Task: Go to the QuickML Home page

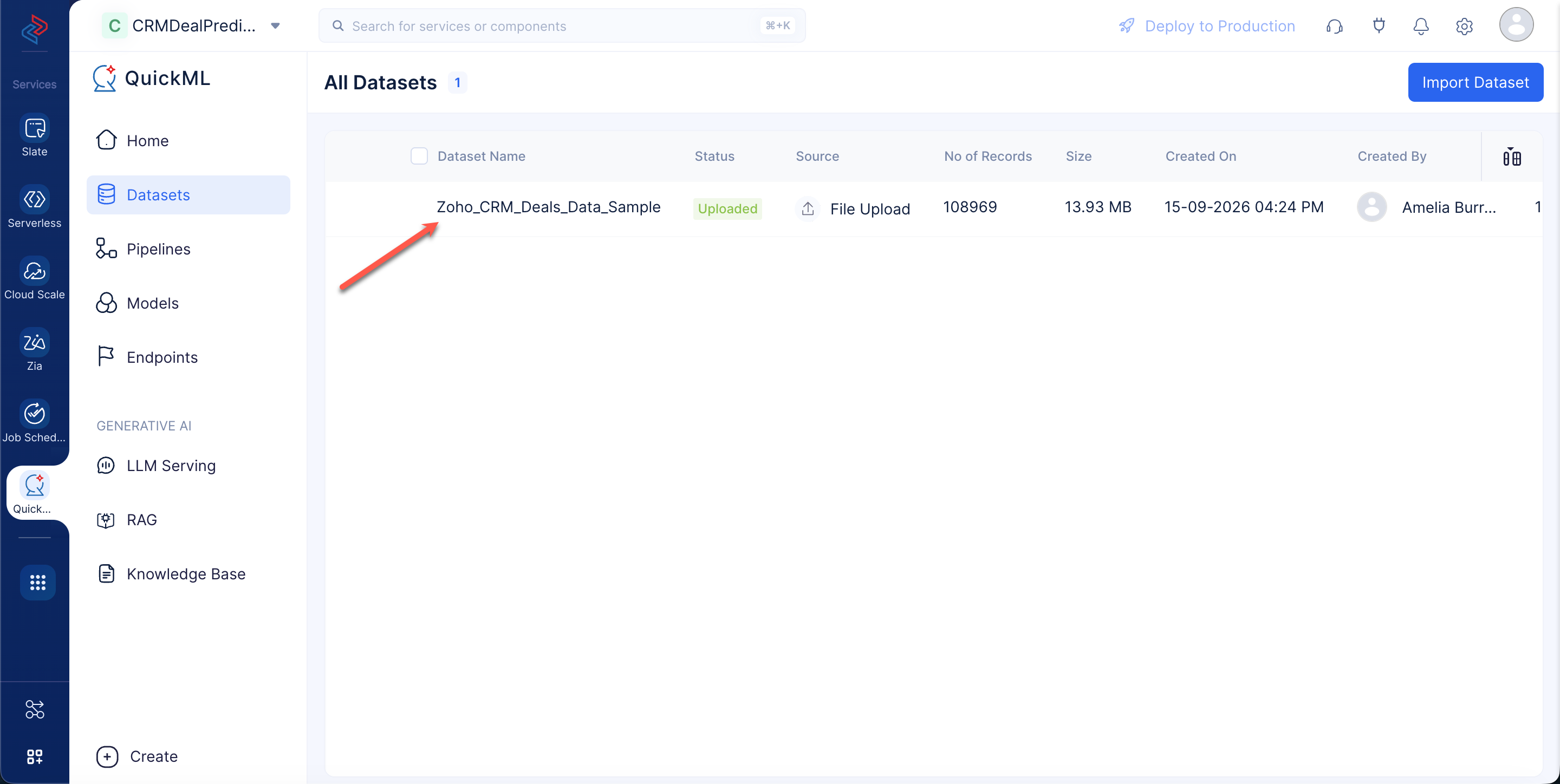Action: pyautogui.click(x=188, y=140)
